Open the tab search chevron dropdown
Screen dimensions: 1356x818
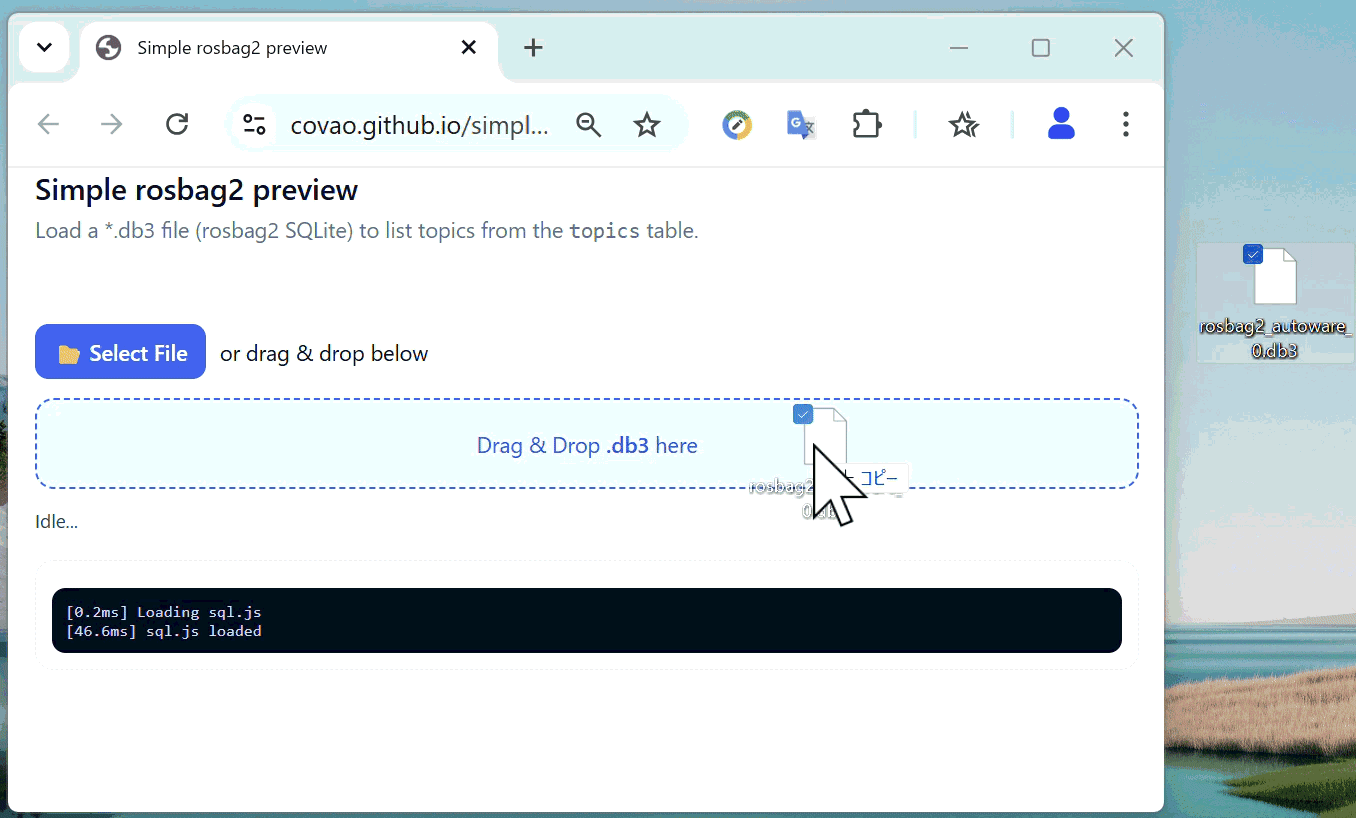[43, 47]
